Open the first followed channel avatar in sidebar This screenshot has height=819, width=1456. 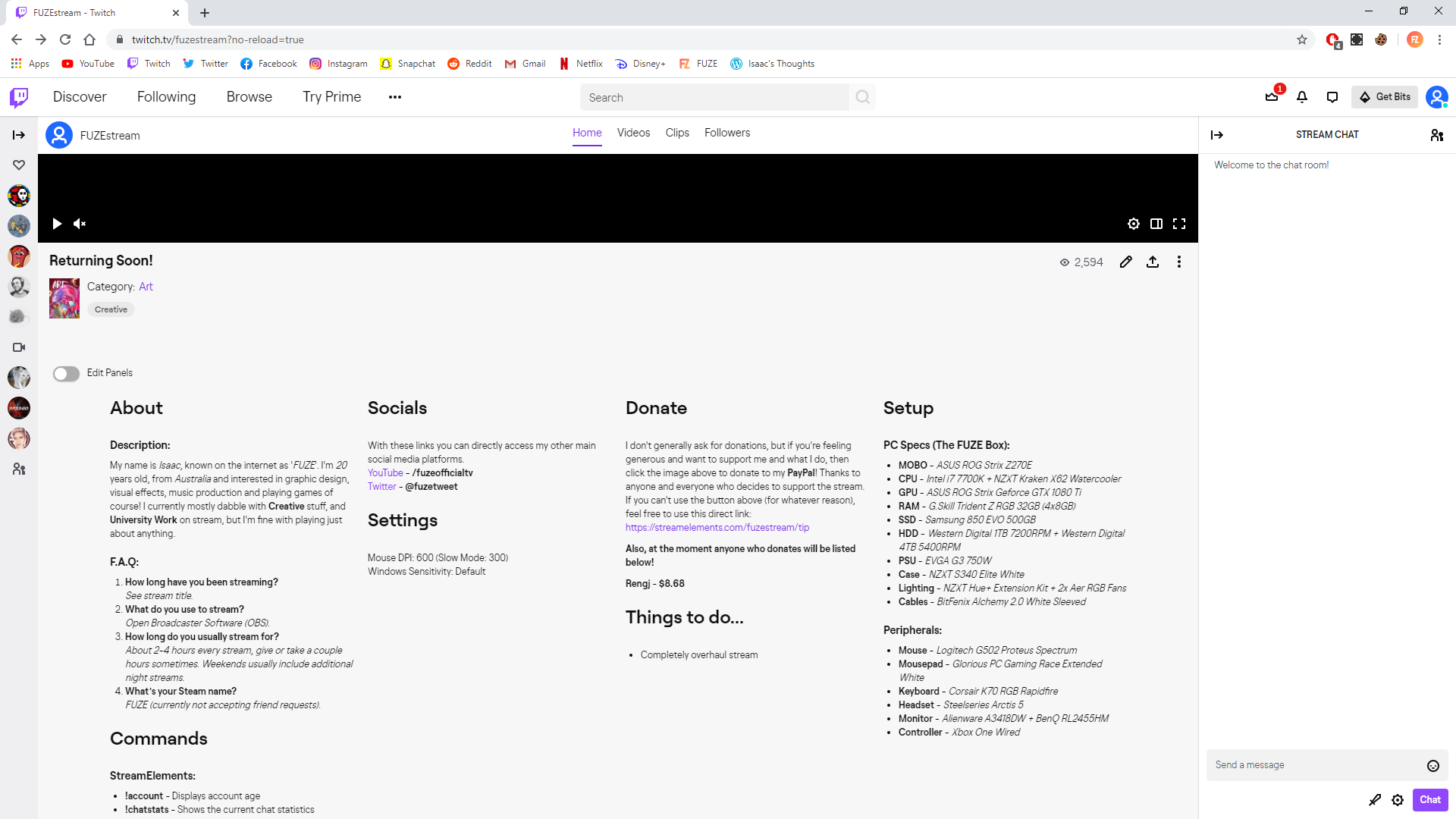(19, 196)
